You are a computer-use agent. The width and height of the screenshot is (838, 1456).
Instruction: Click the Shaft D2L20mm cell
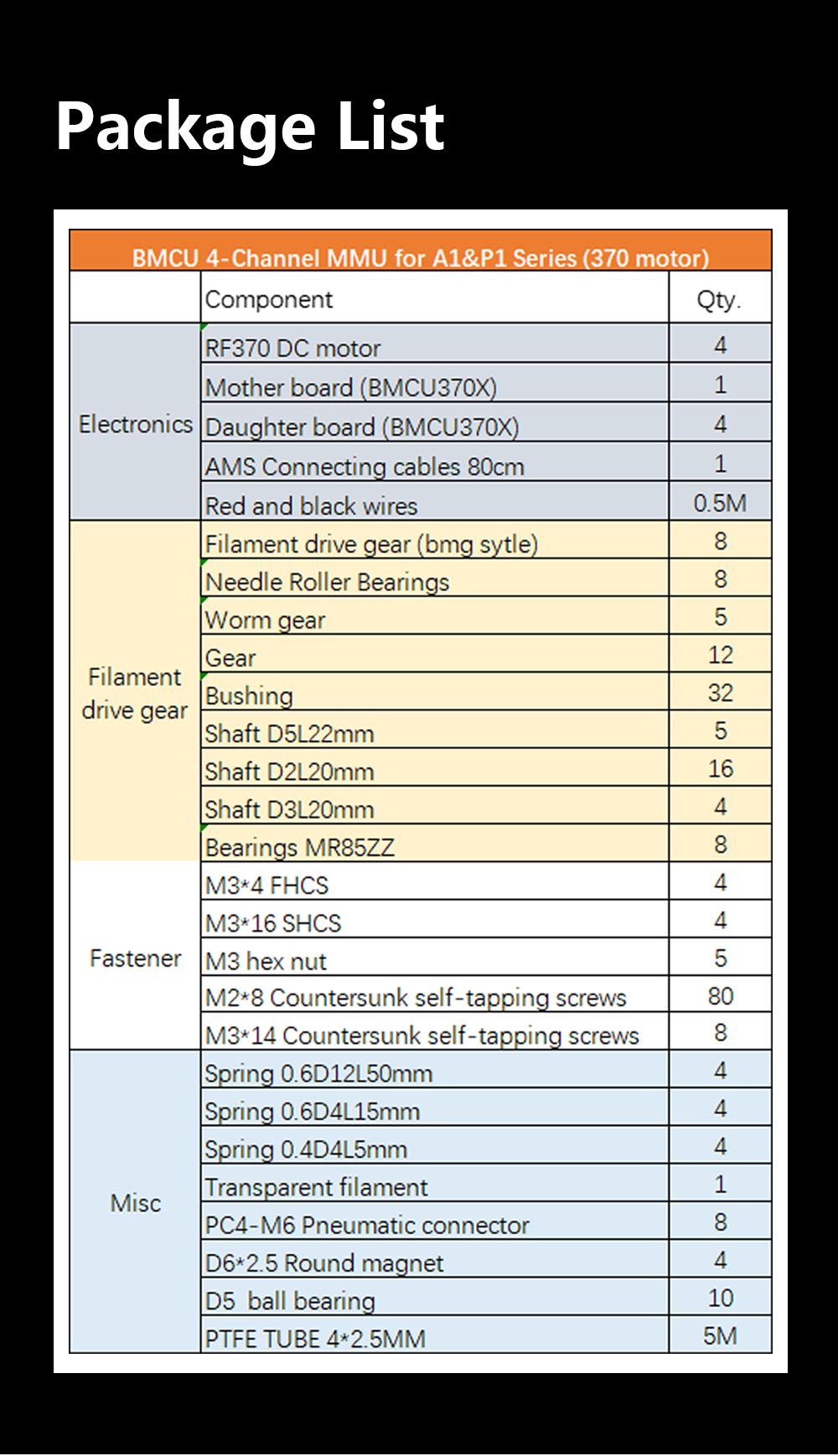[x=435, y=767]
